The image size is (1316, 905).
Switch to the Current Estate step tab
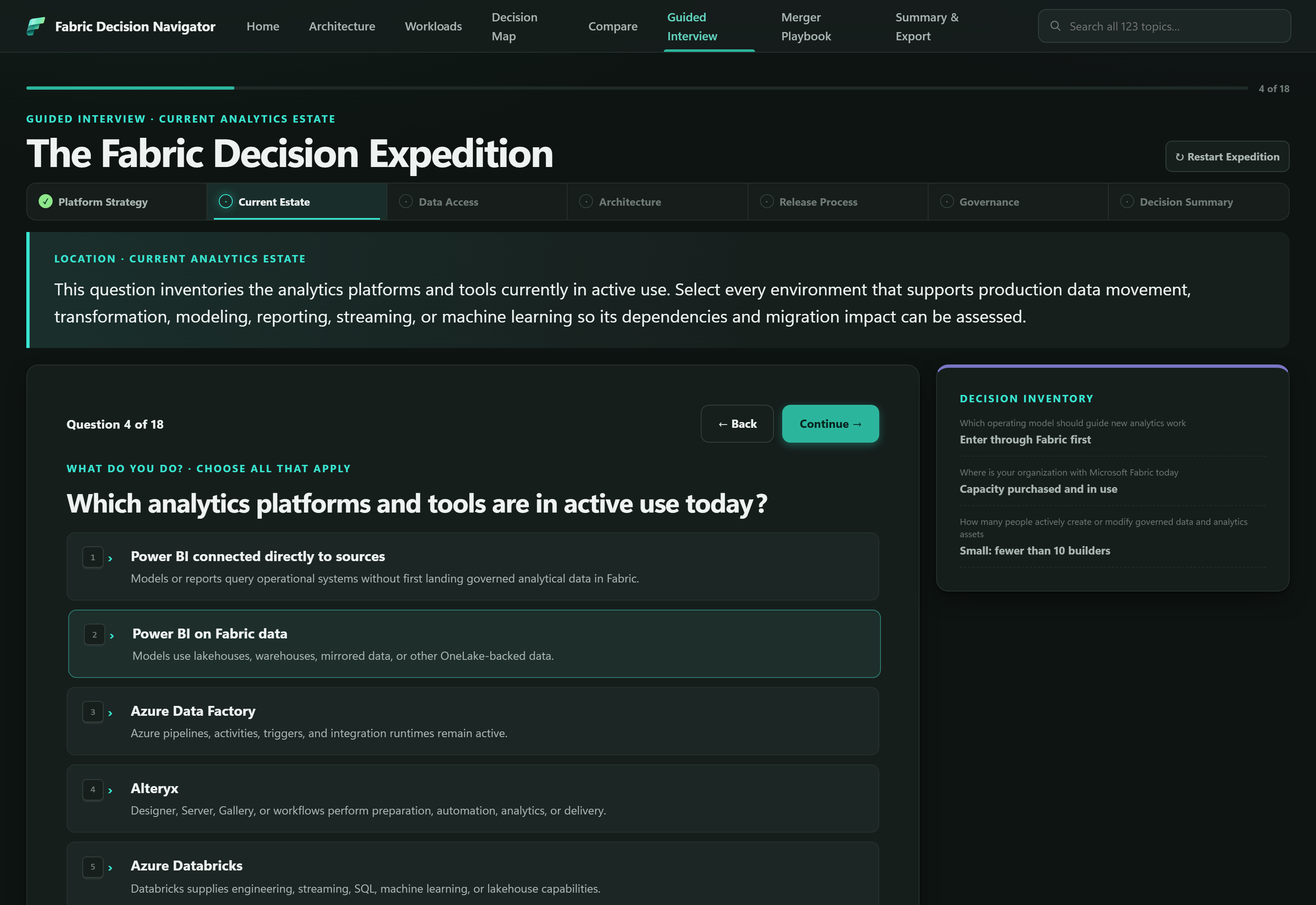point(297,201)
